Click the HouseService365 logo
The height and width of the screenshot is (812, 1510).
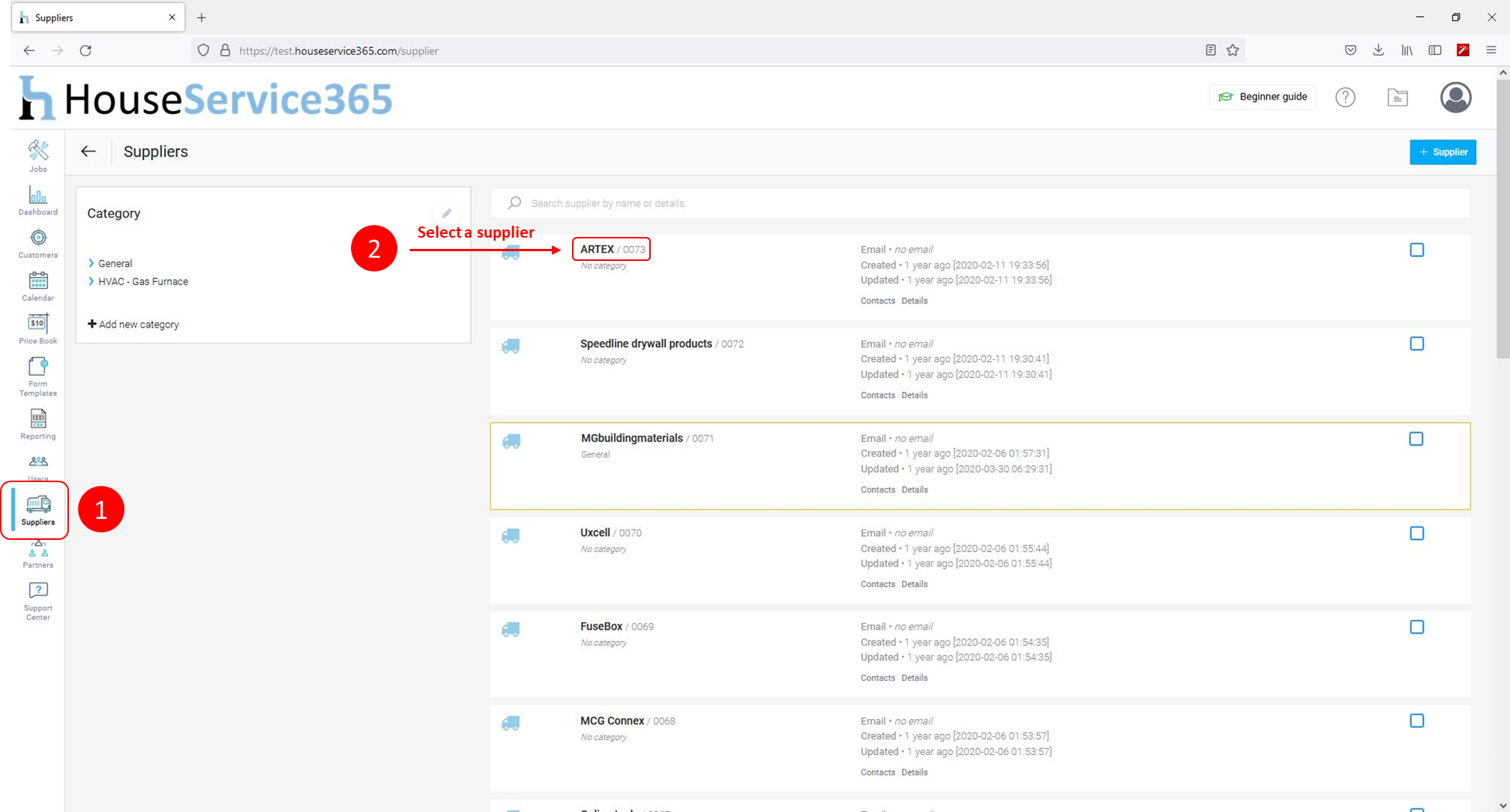pyautogui.click(x=205, y=97)
